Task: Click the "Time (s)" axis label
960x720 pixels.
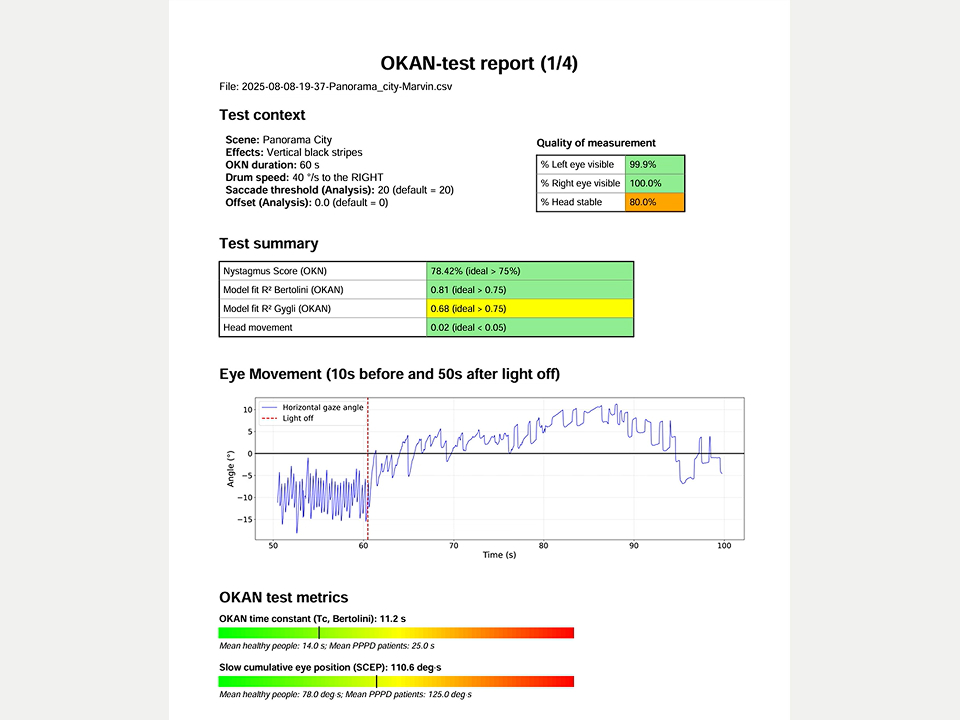Action: [x=499, y=555]
